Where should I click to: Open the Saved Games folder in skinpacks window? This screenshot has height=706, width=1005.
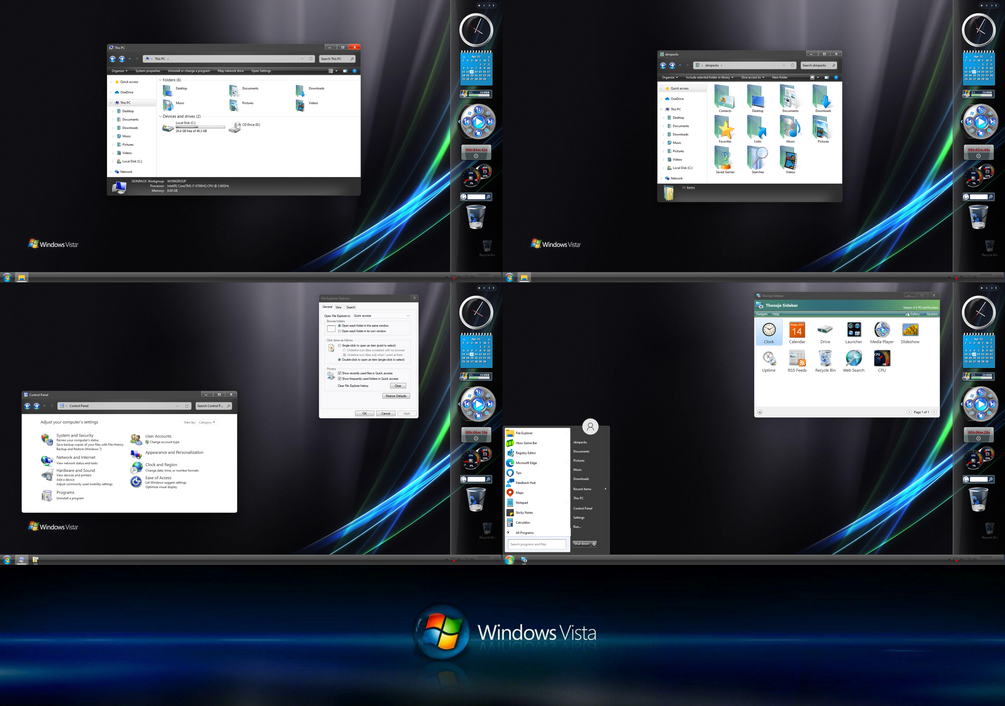(725, 160)
